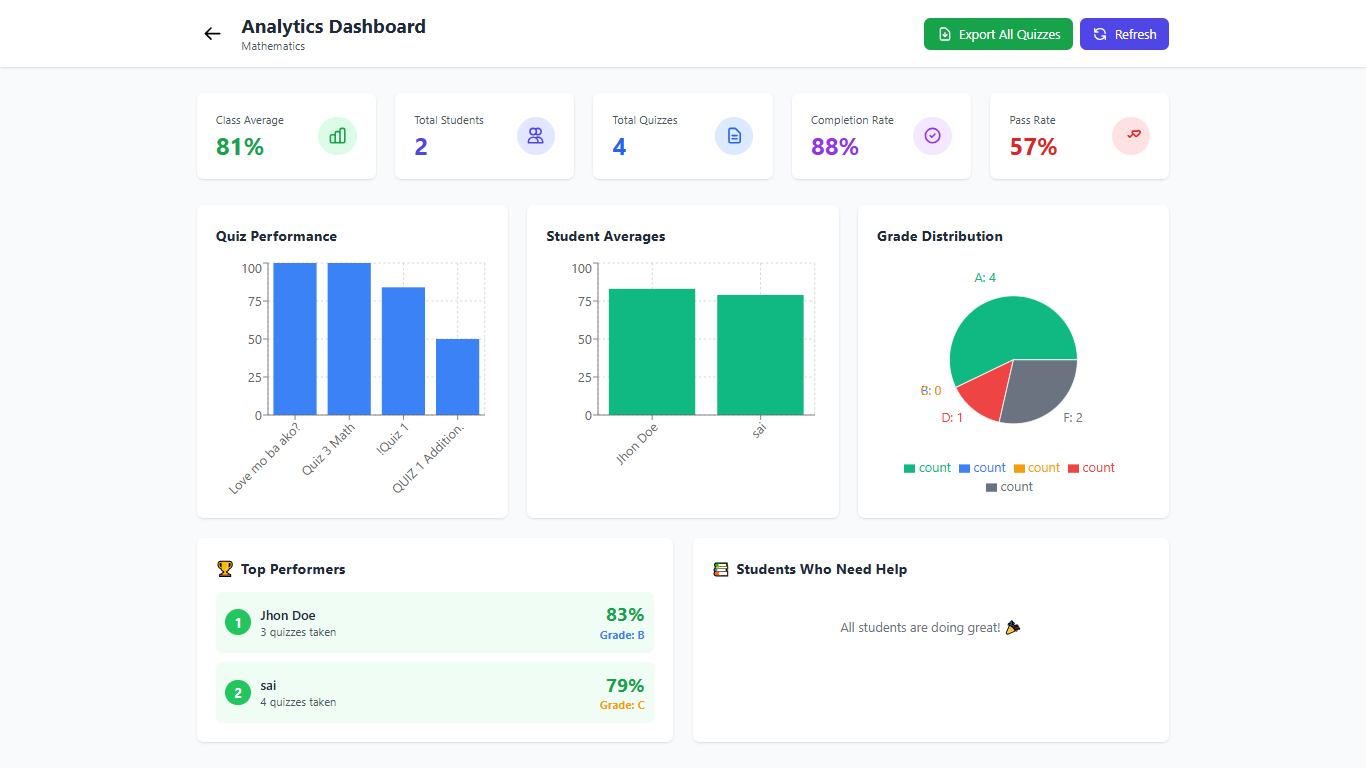Click the 'Quiz Performance' heading
Image resolution: width=1366 pixels, height=768 pixels.
pos(276,237)
